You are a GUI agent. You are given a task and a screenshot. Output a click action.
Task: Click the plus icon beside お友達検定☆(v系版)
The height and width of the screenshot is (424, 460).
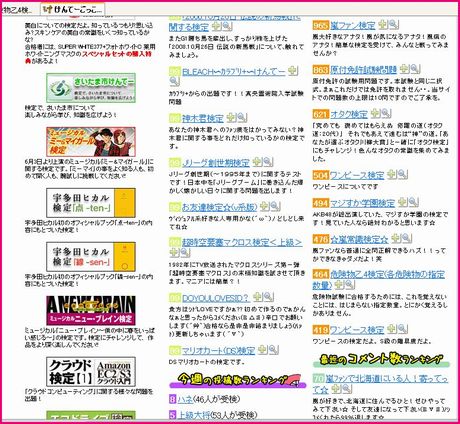[264, 206]
